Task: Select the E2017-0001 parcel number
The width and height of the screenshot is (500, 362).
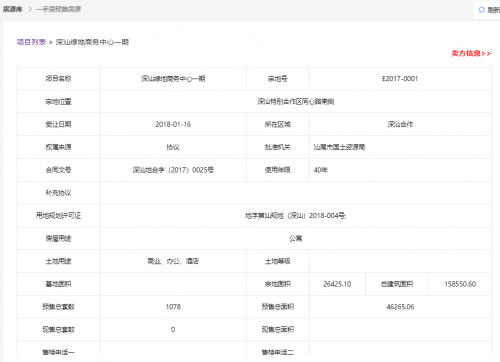Action: tap(400, 79)
